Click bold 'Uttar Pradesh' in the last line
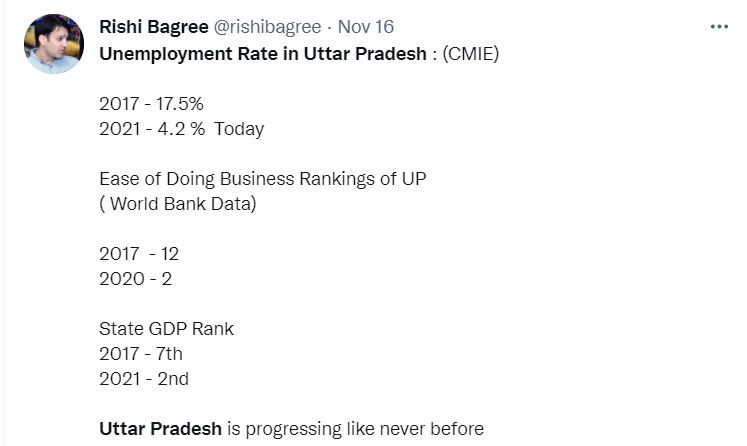The width and height of the screenshot is (747, 446). click(160, 429)
